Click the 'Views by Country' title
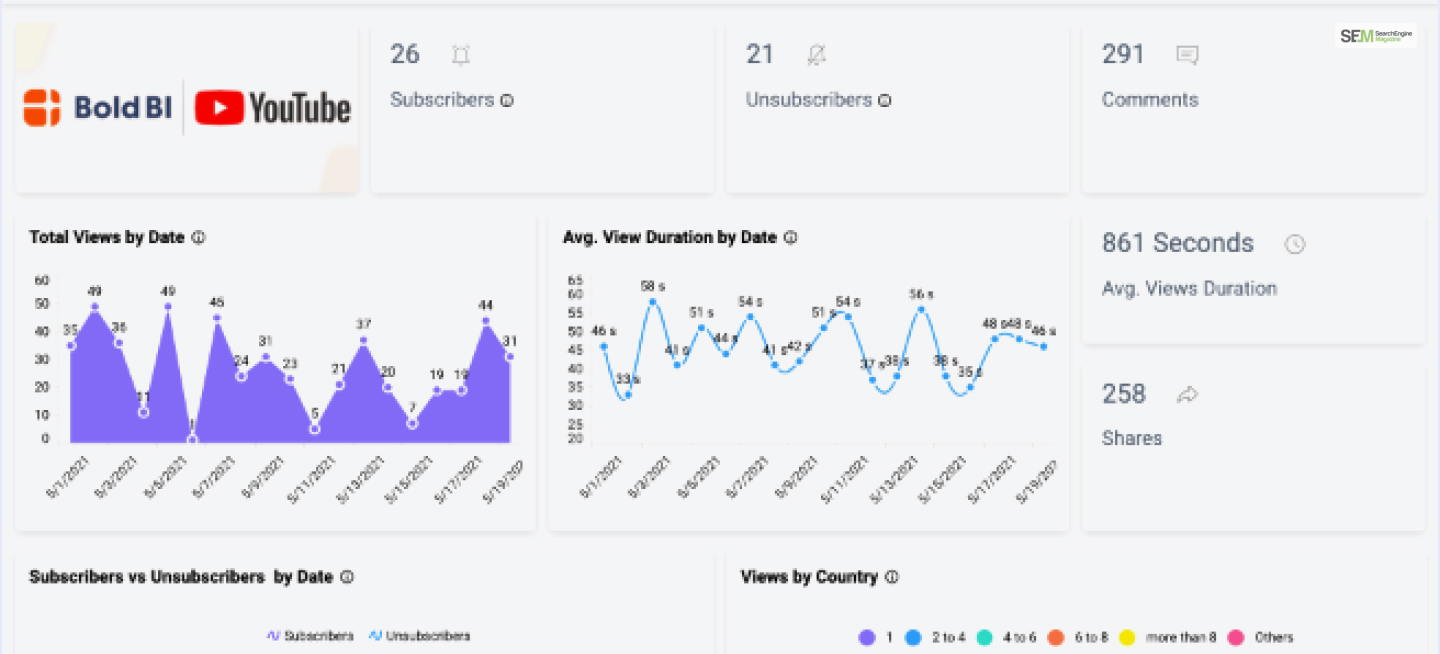The height and width of the screenshot is (654, 1440). click(809, 577)
